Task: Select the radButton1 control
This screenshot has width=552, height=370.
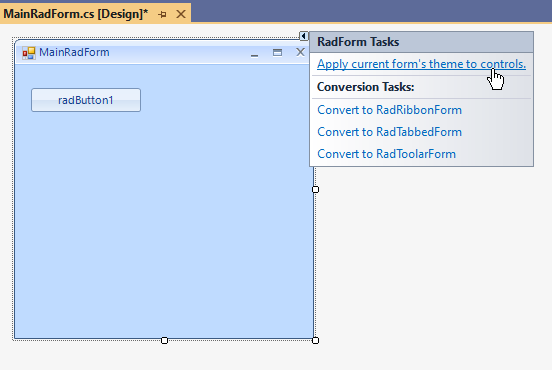Action: 86,100
